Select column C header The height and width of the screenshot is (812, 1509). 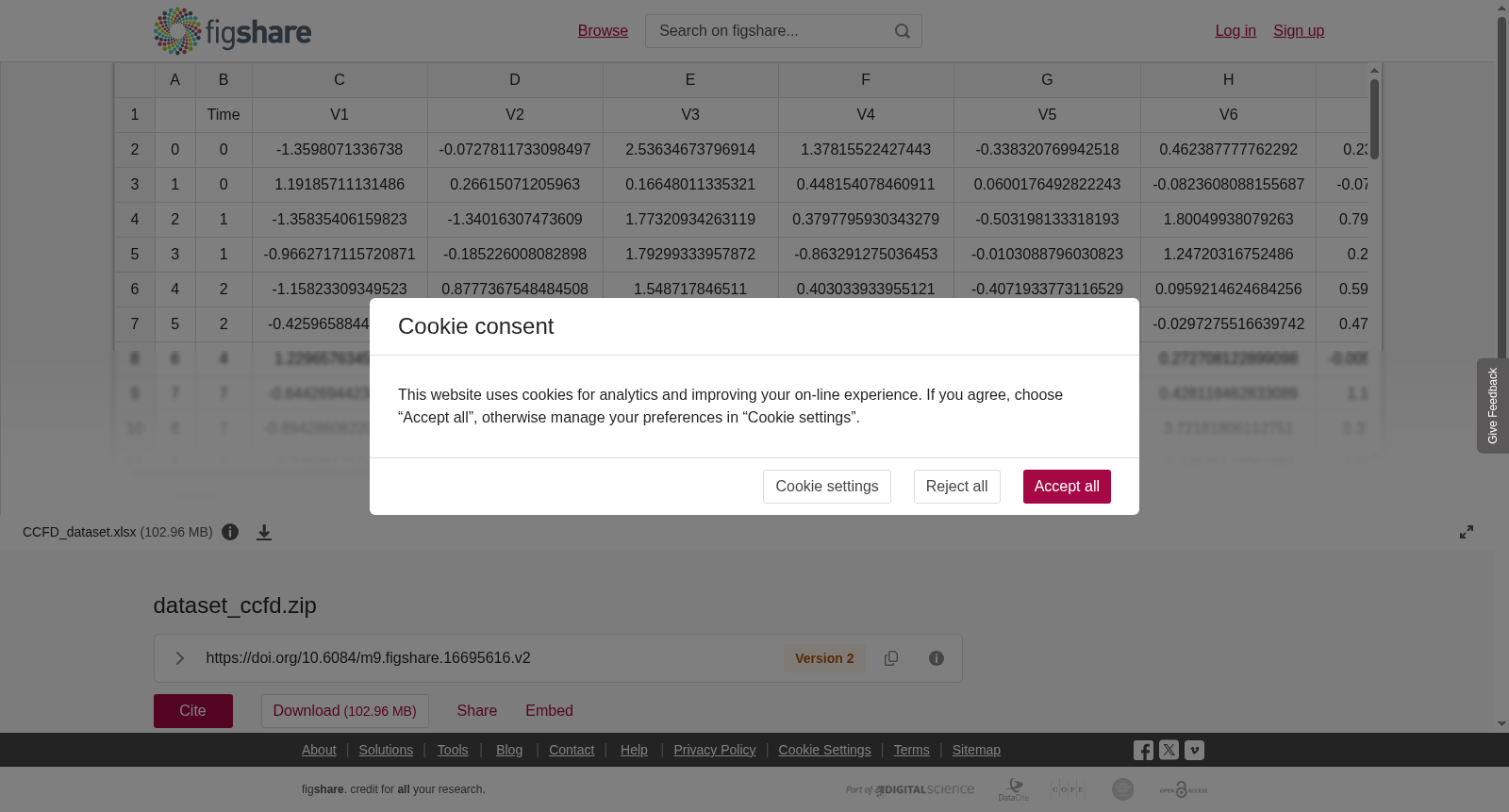[340, 80]
